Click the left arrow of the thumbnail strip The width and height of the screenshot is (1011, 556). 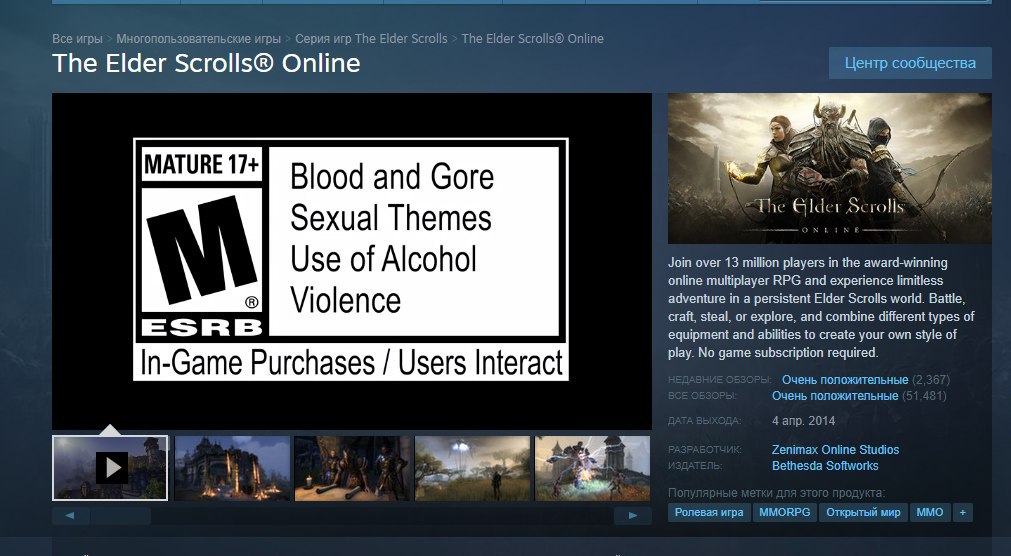tap(70, 515)
